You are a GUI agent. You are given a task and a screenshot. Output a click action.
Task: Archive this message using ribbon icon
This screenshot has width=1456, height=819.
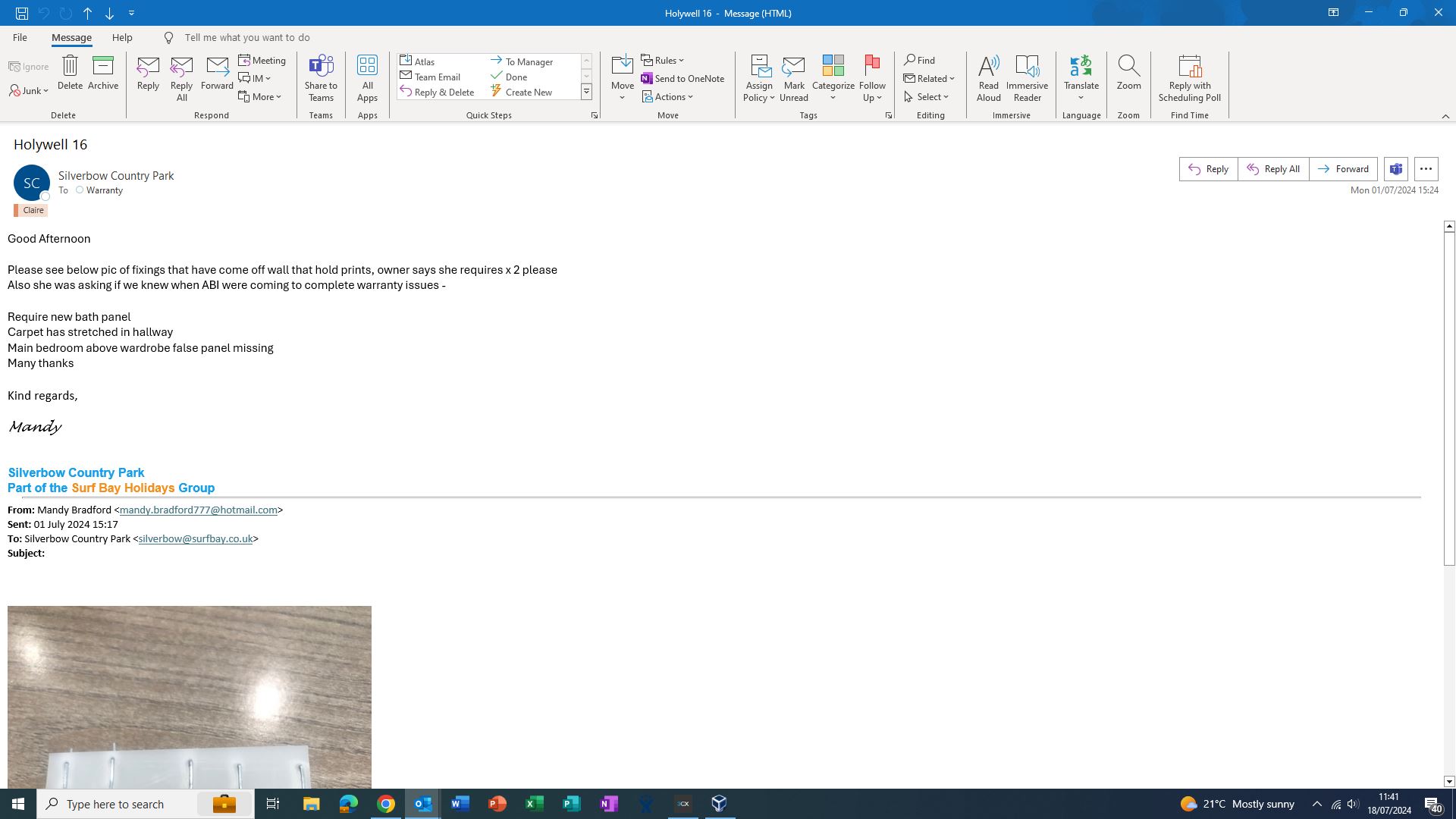tap(102, 67)
